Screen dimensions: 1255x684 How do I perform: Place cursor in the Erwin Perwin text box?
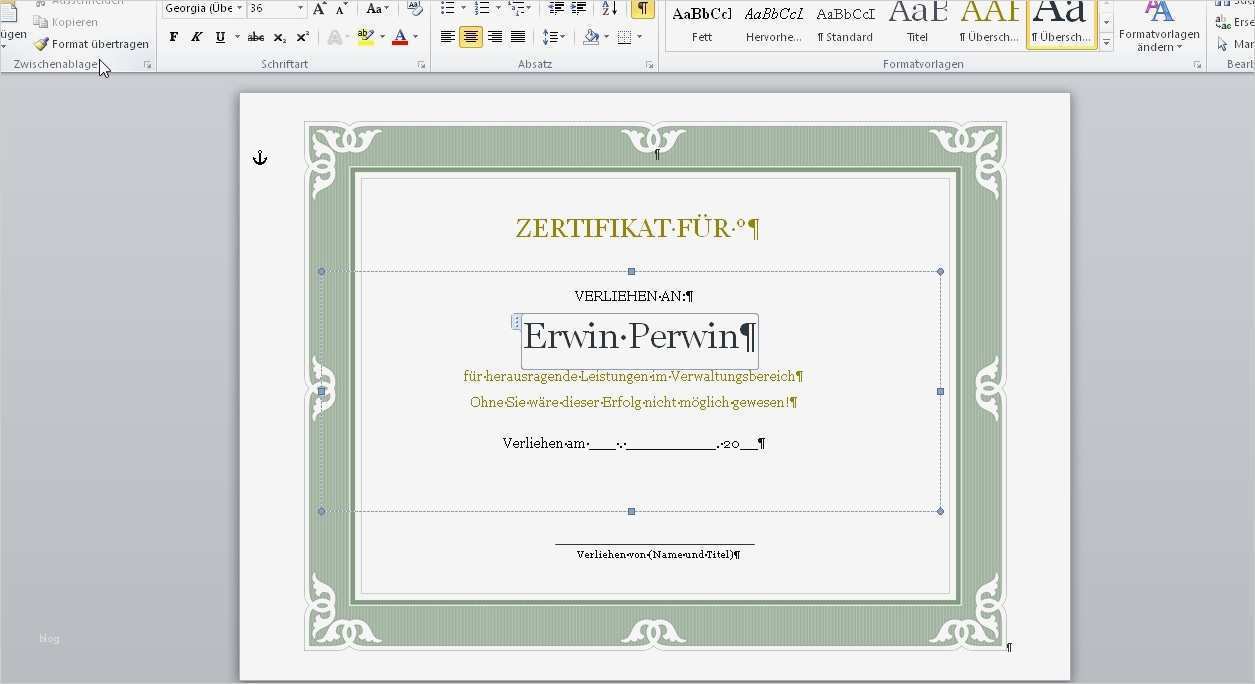pyautogui.click(x=639, y=337)
